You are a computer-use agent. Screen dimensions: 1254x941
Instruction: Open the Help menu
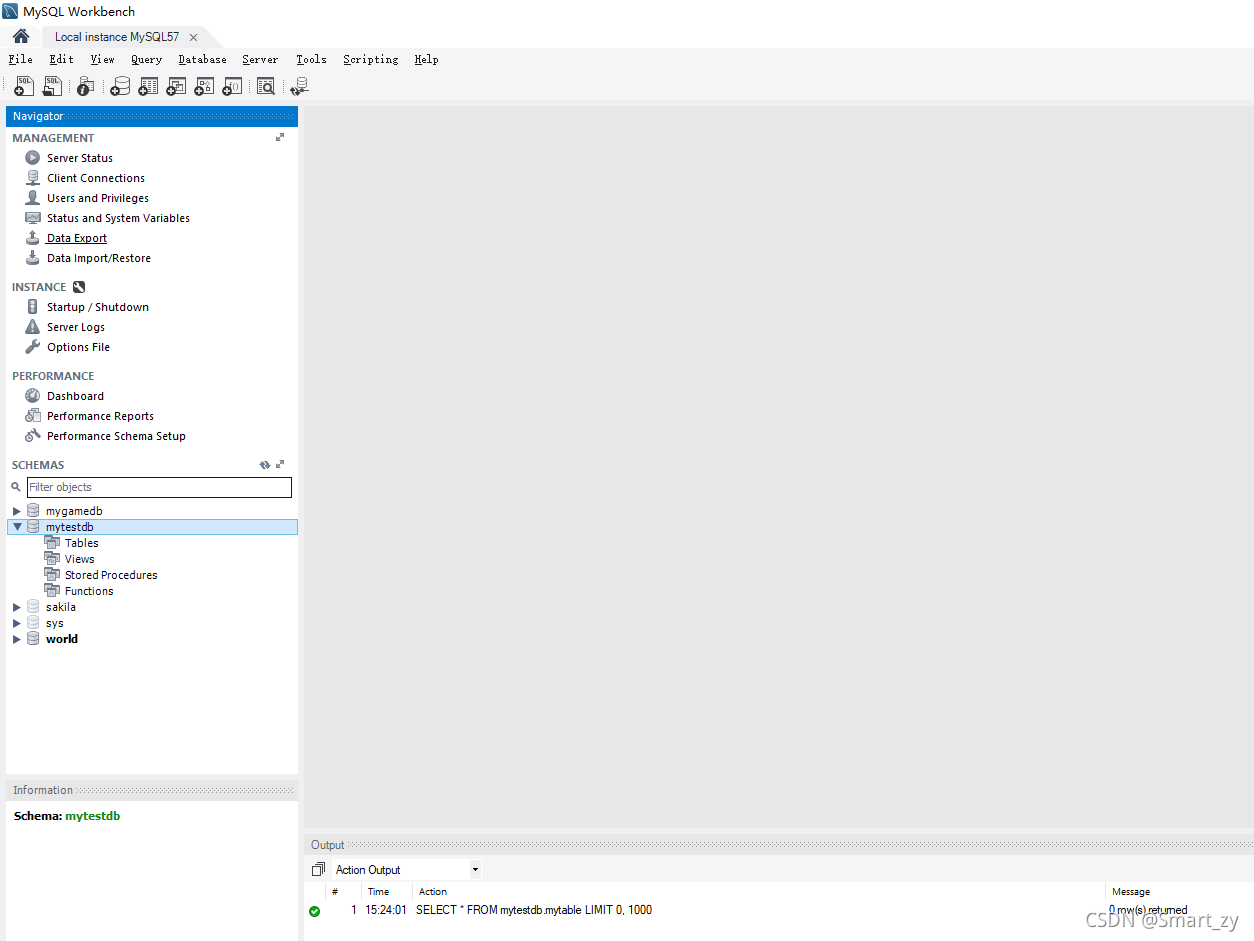(x=427, y=59)
